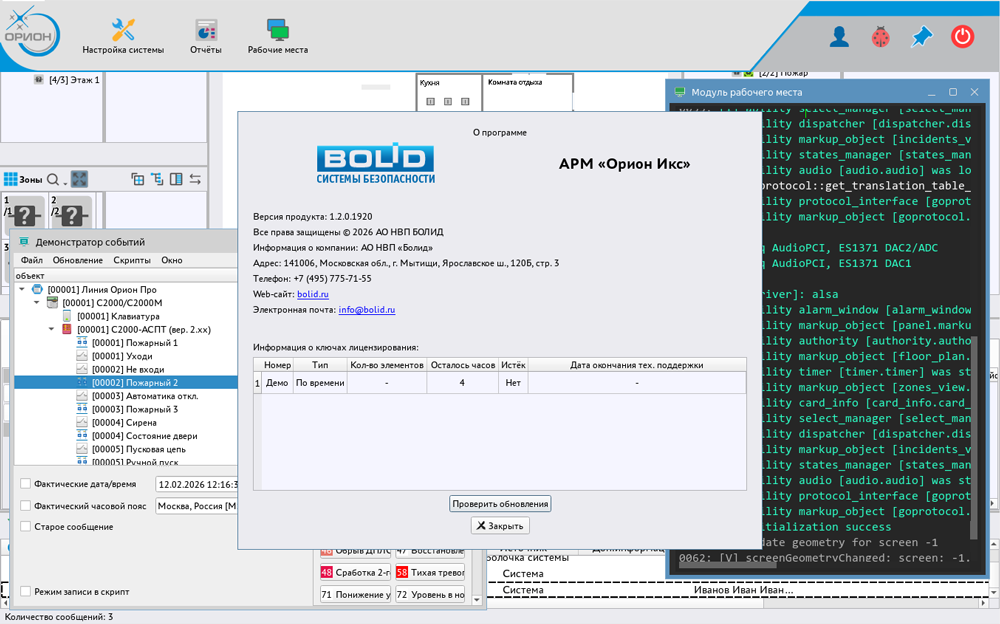Open Рабочие места workstations
This screenshot has height=624, width=1000.
(278, 36)
